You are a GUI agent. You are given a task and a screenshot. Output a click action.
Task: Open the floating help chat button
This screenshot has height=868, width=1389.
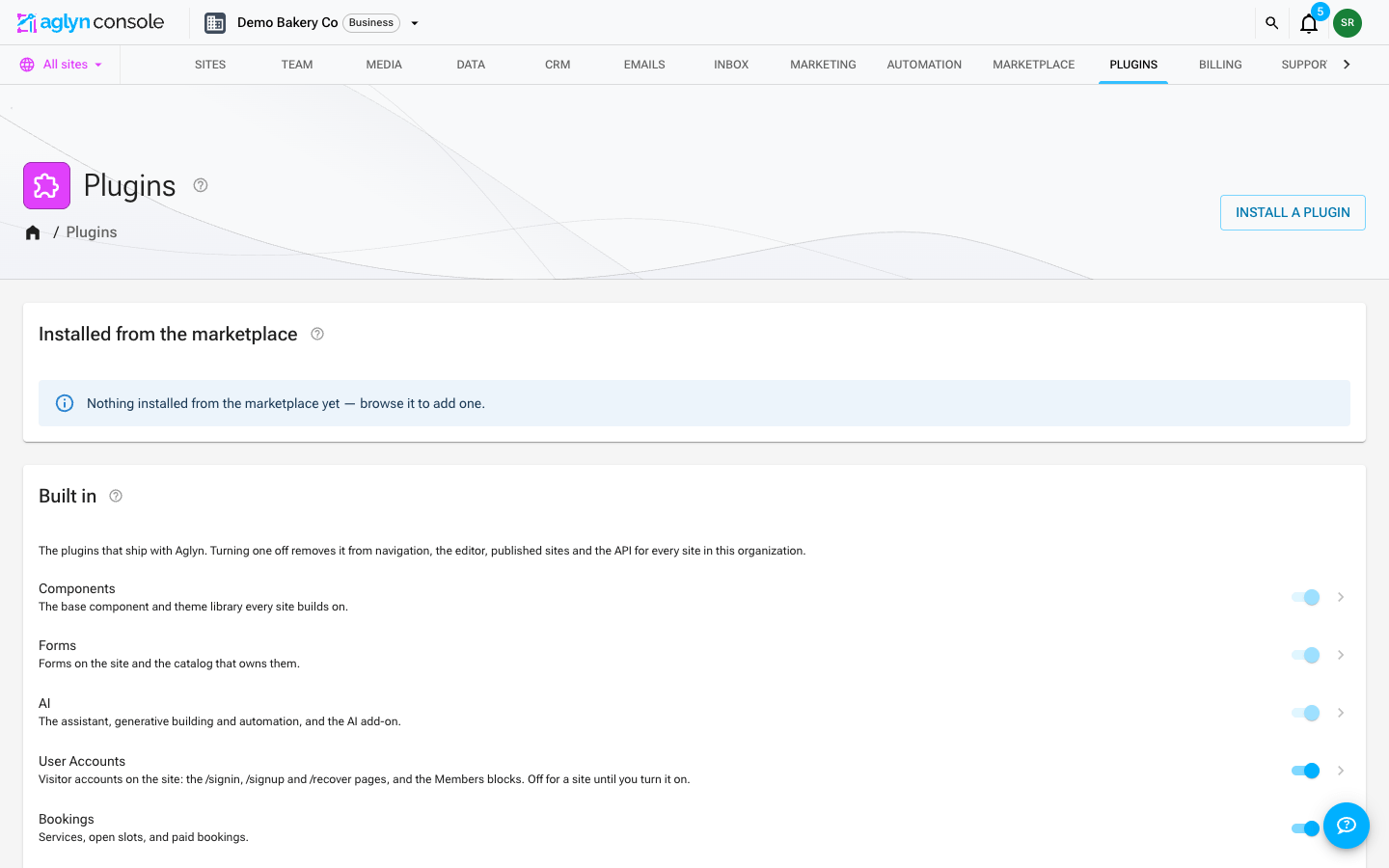coord(1347,826)
